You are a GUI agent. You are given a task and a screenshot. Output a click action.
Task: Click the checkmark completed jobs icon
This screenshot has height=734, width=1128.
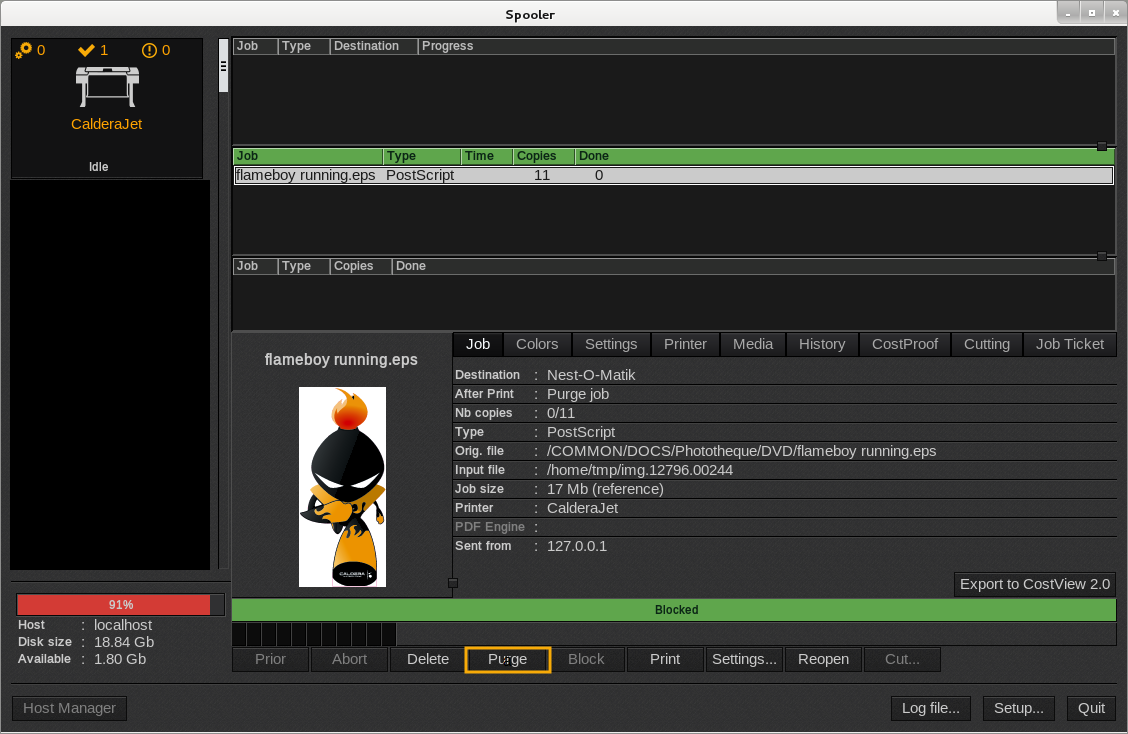86,50
